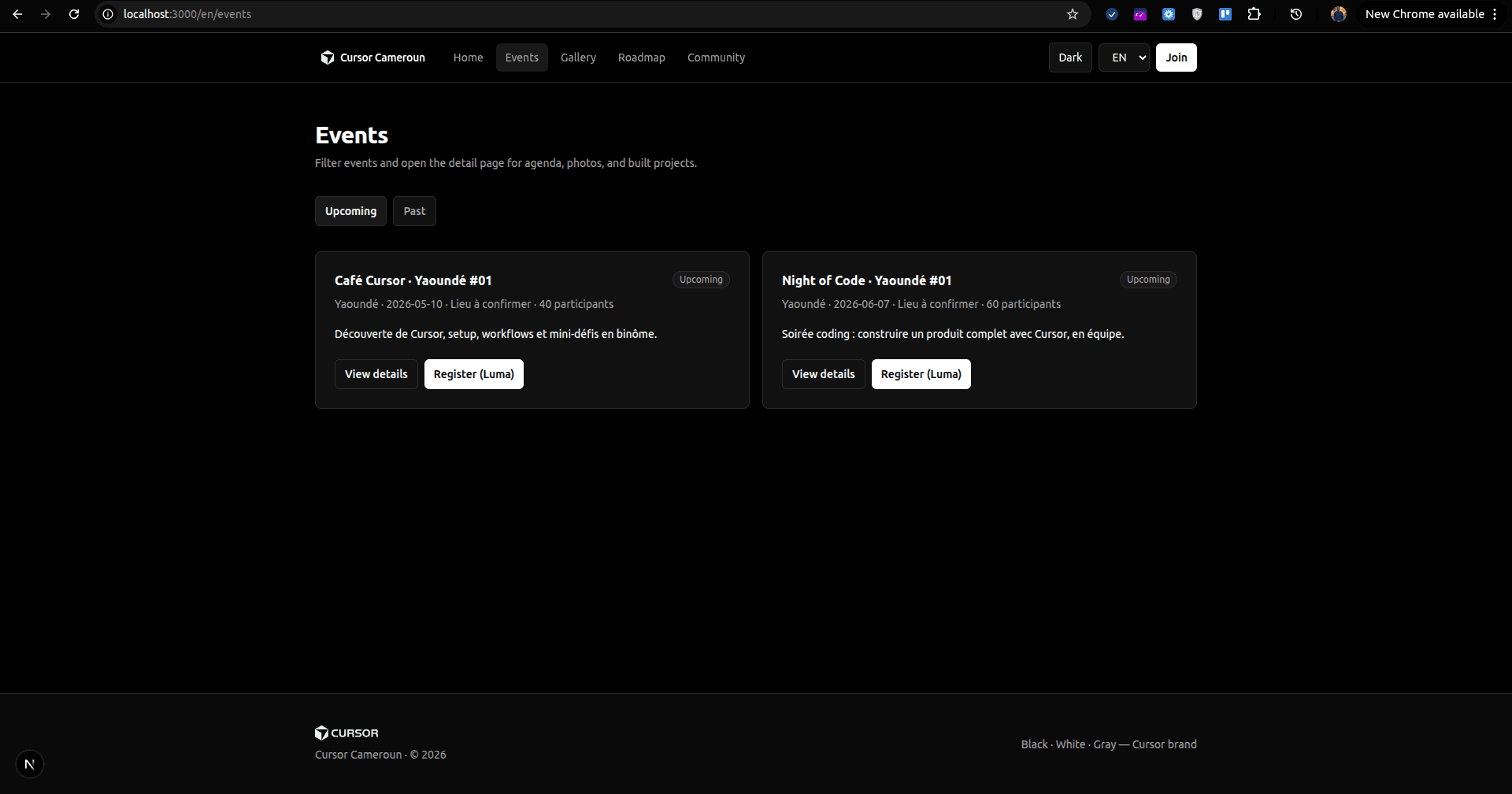The width and height of the screenshot is (1512, 794).
Task: Click the 'Cursor Cameroun · © 2026' footer text
Action: 380,755
